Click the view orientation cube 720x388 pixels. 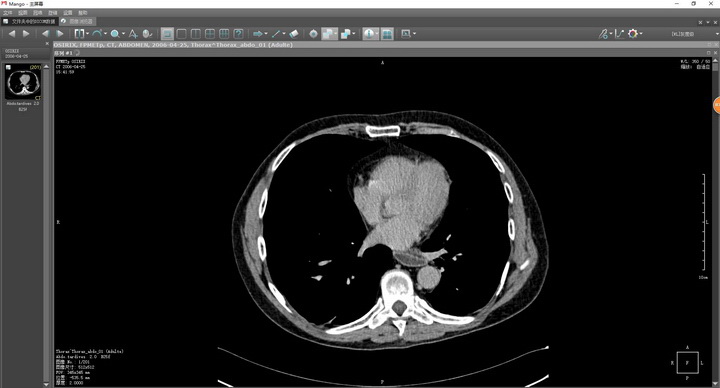(x=687, y=362)
